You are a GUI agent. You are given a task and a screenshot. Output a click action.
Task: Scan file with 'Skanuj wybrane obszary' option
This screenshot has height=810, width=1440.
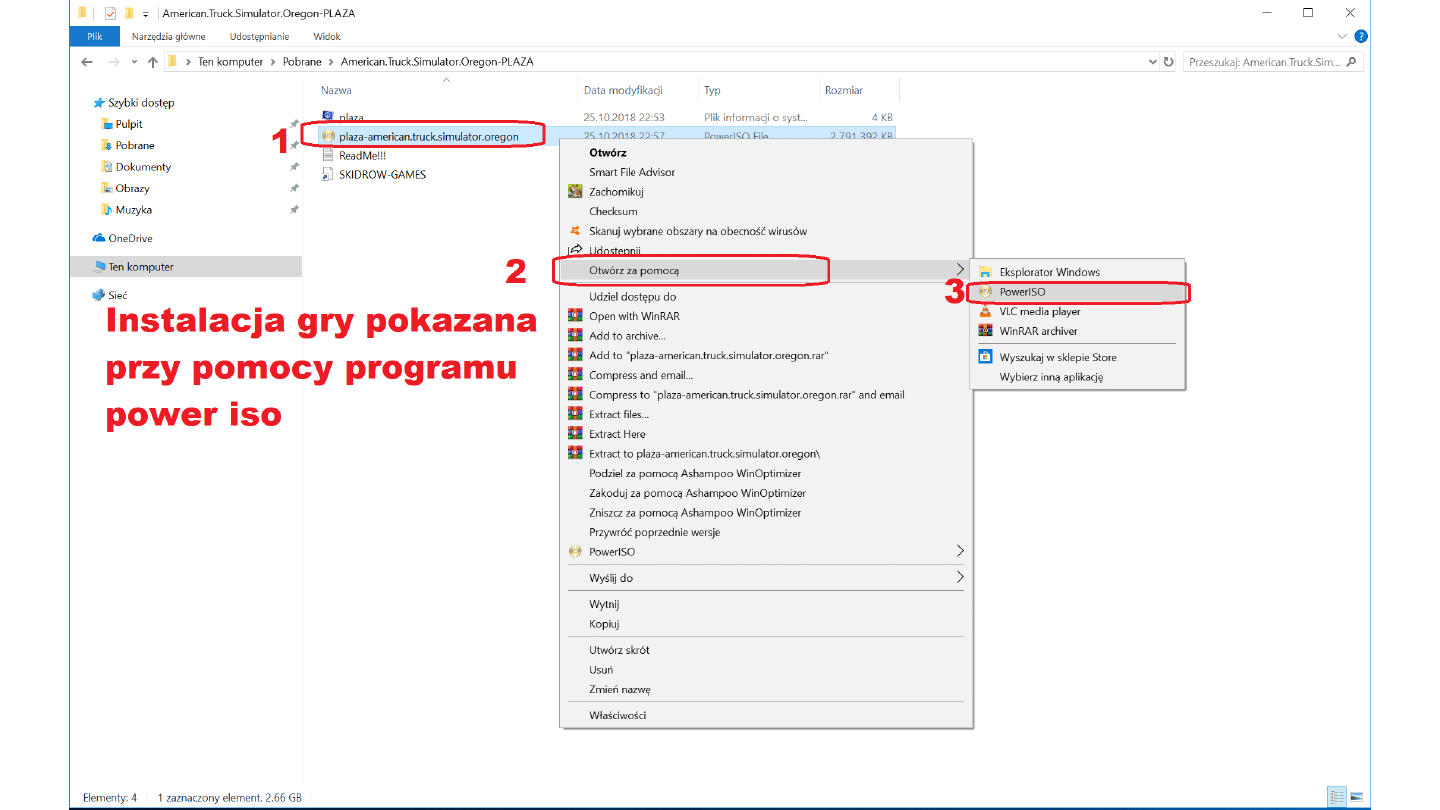click(697, 231)
